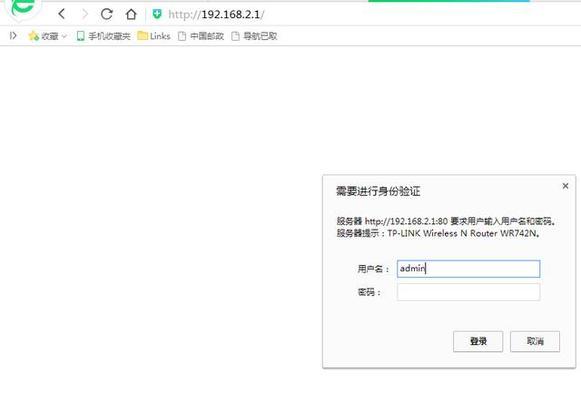Focus the 密码 password field

(x=468, y=292)
